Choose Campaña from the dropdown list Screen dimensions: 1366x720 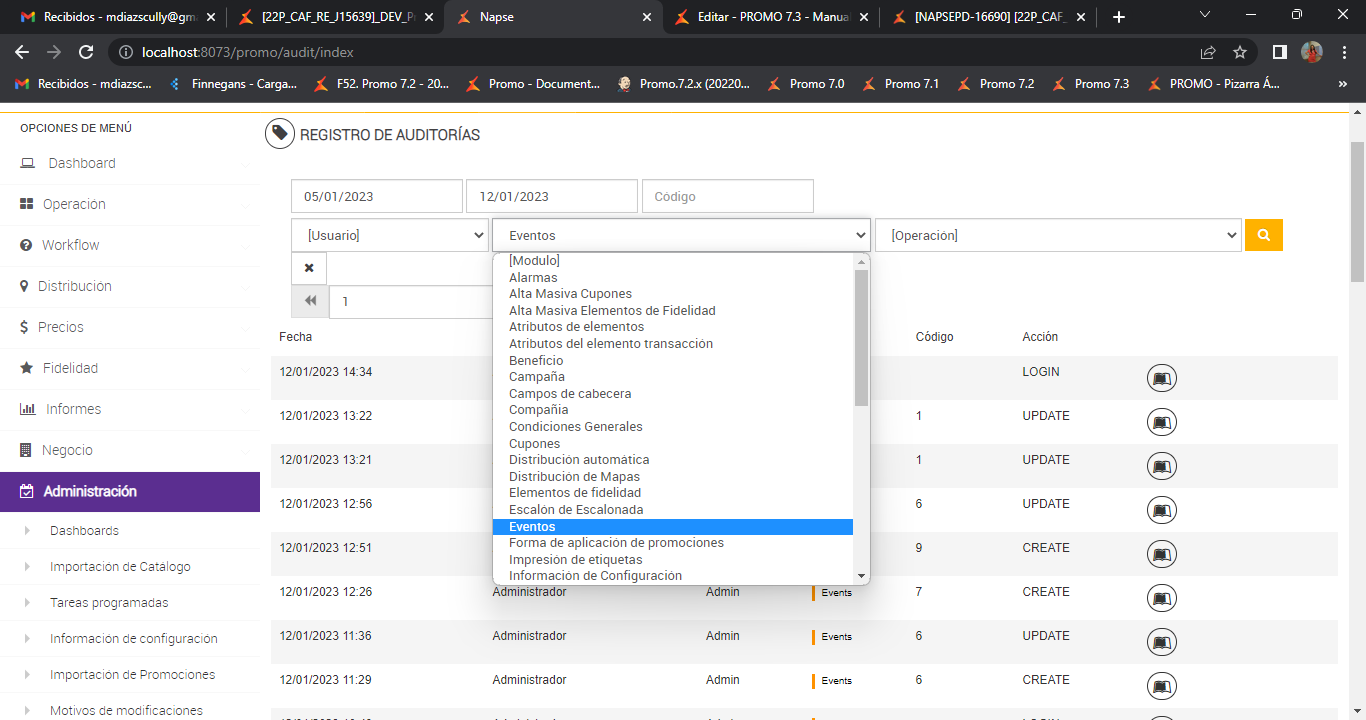(536, 377)
